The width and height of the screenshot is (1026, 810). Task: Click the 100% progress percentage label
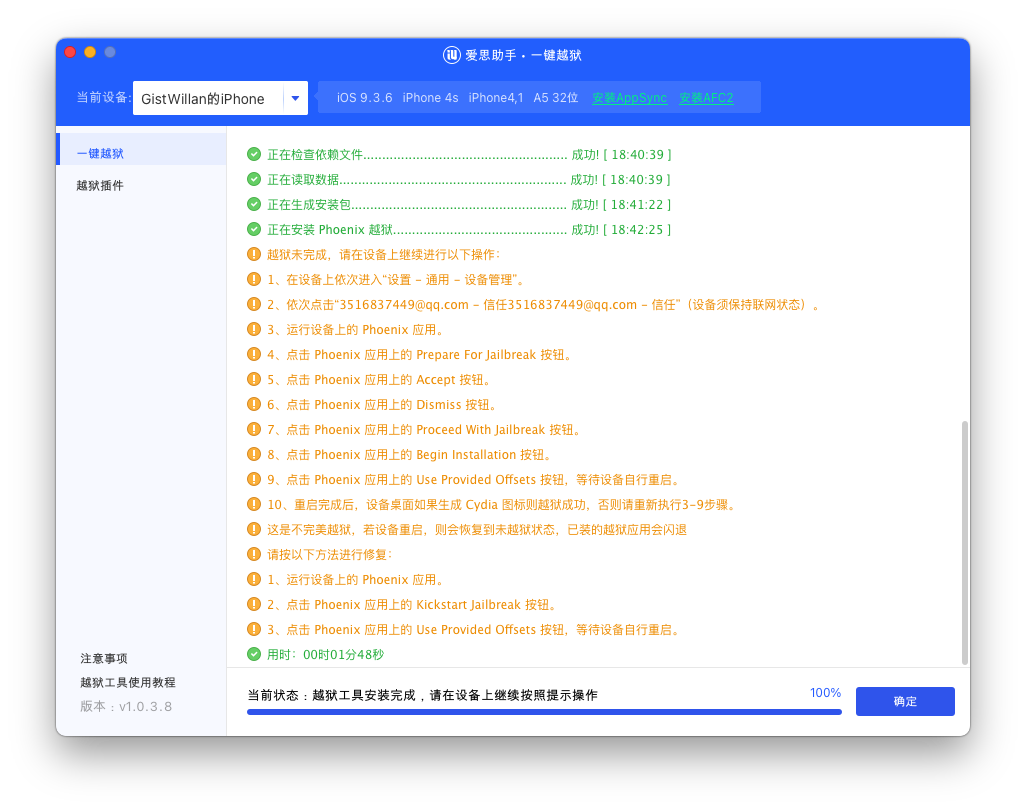825,693
